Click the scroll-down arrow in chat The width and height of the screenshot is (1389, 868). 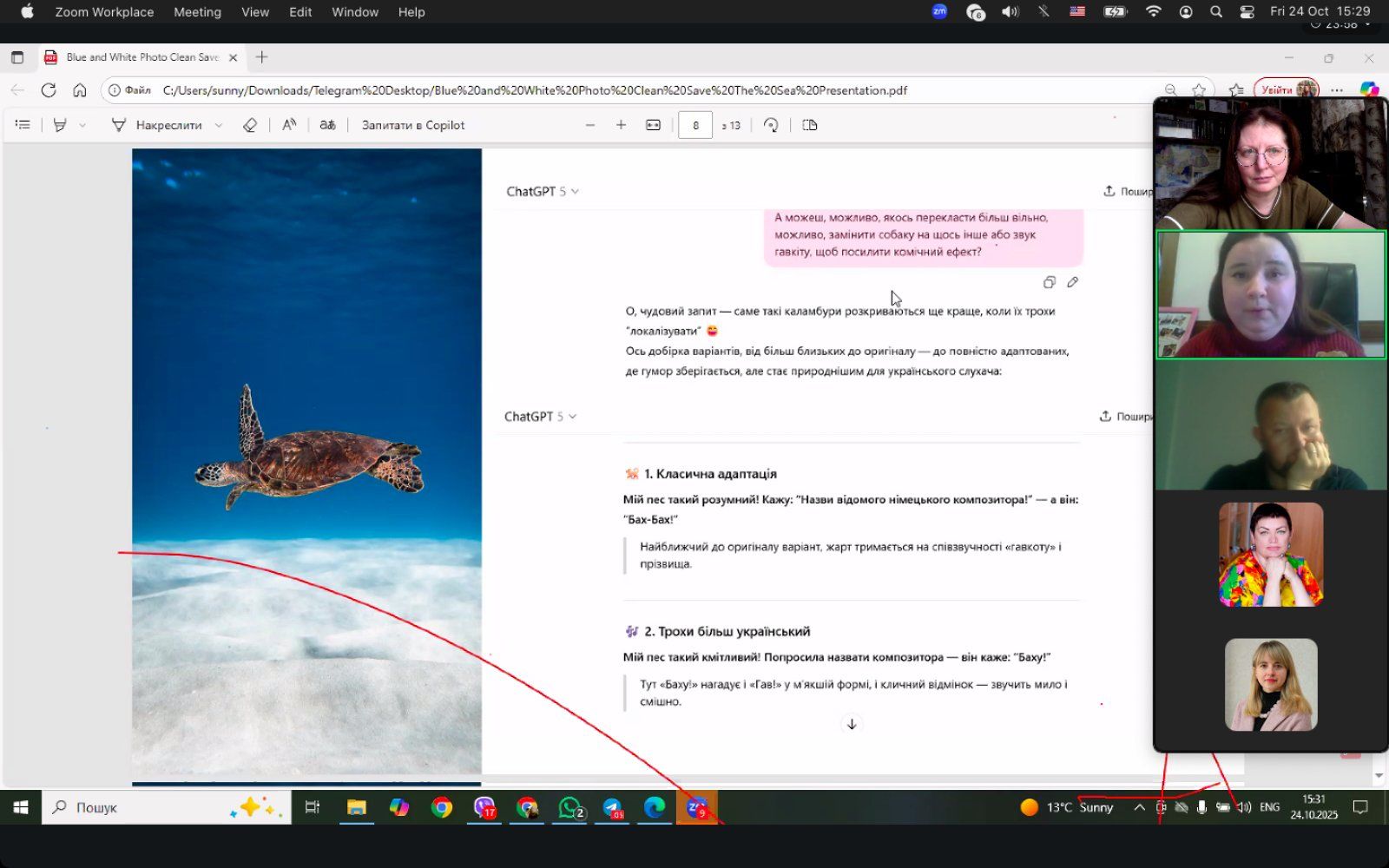pyautogui.click(x=852, y=724)
